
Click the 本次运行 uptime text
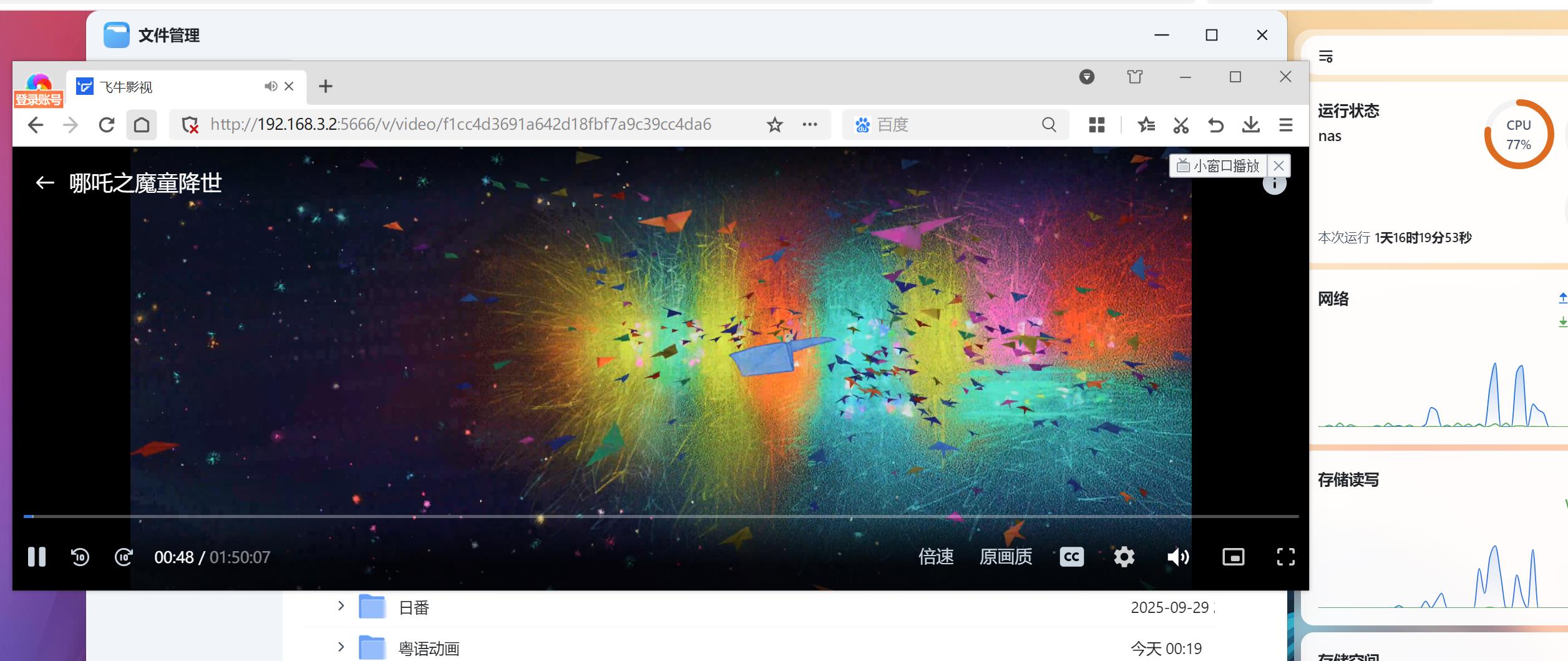pos(1395,238)
